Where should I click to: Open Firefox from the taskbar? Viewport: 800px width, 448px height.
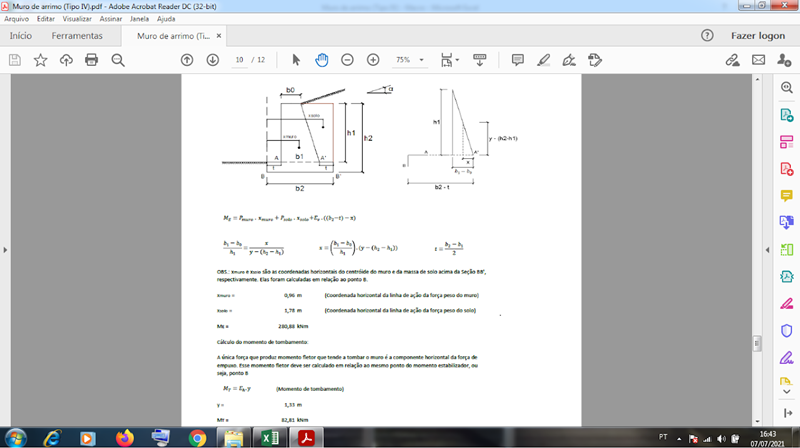tap(124, 438)
